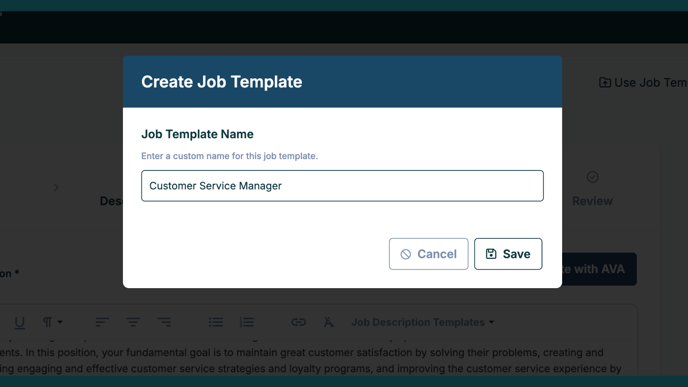The width and height of the screenshot is (688, 387).
Task: Click the Save button in dialog
Action: (x=508, y=254)
